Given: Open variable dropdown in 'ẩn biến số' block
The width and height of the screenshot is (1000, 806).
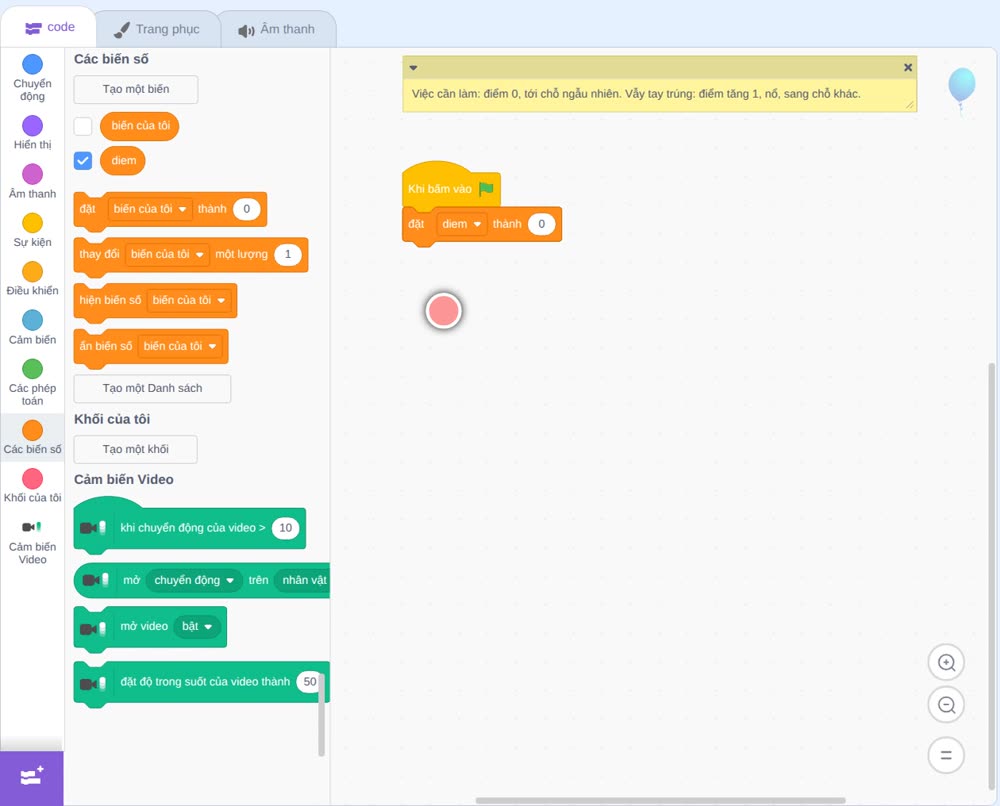Looking at the screenshot, I should pyautogui.click(x=180, y=346).
